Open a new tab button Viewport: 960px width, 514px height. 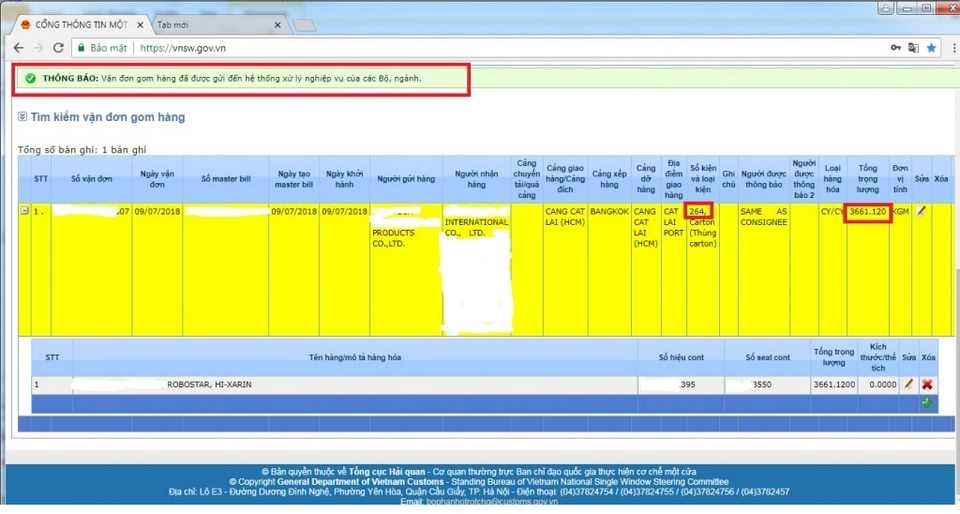pyautogui.click(x=304, y=25)
